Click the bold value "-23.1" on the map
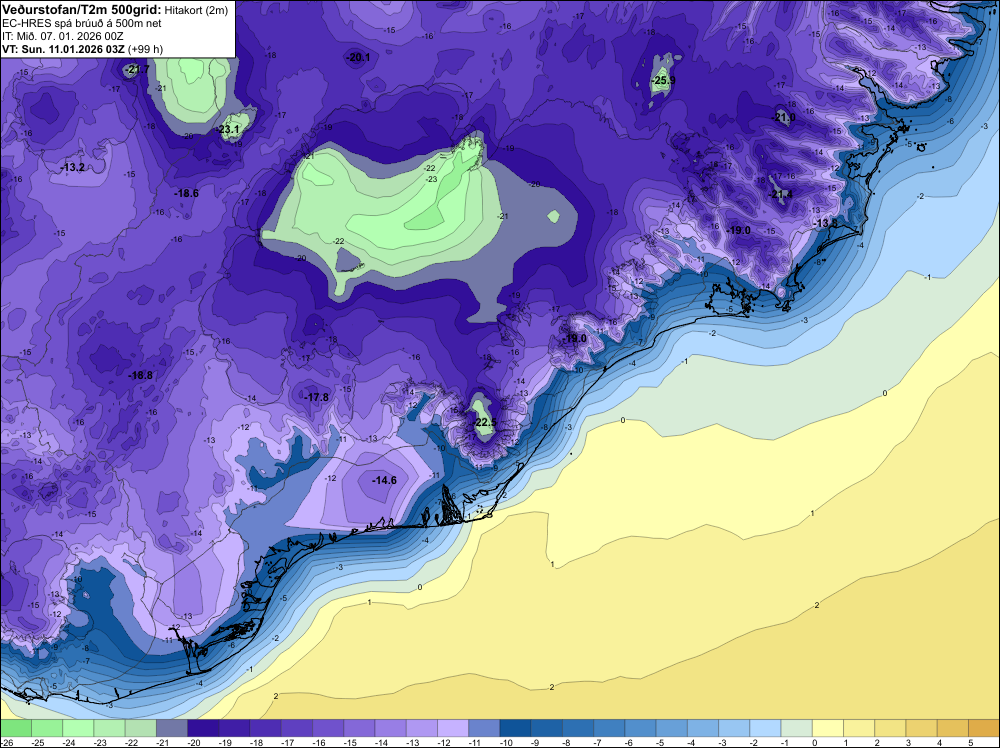The image size is (1000, 748). (x=229, y=129)
